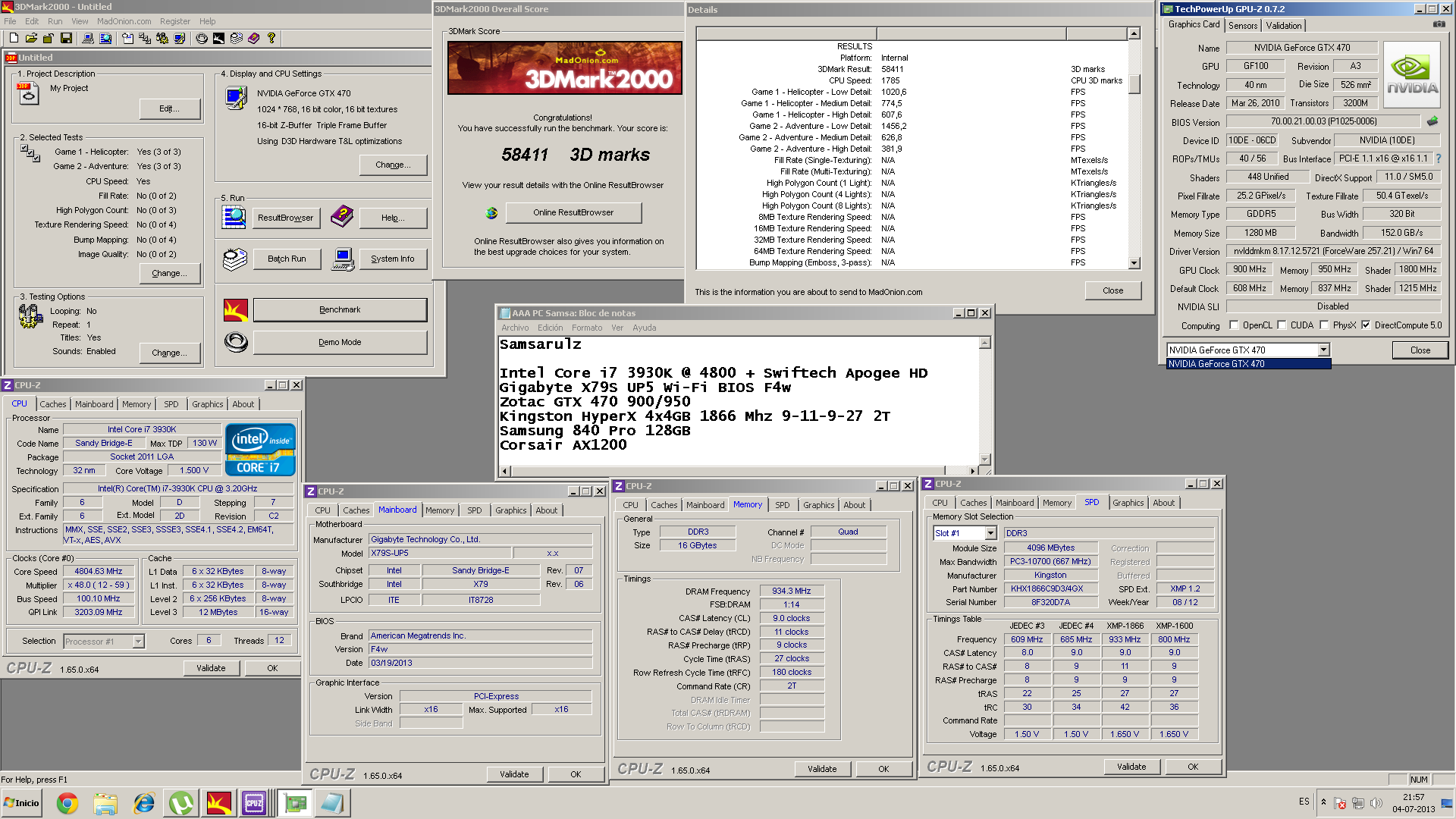The image size is (1456, 819).
Task: Open the Formato menu in Notepad
Action: pos(587,328)
